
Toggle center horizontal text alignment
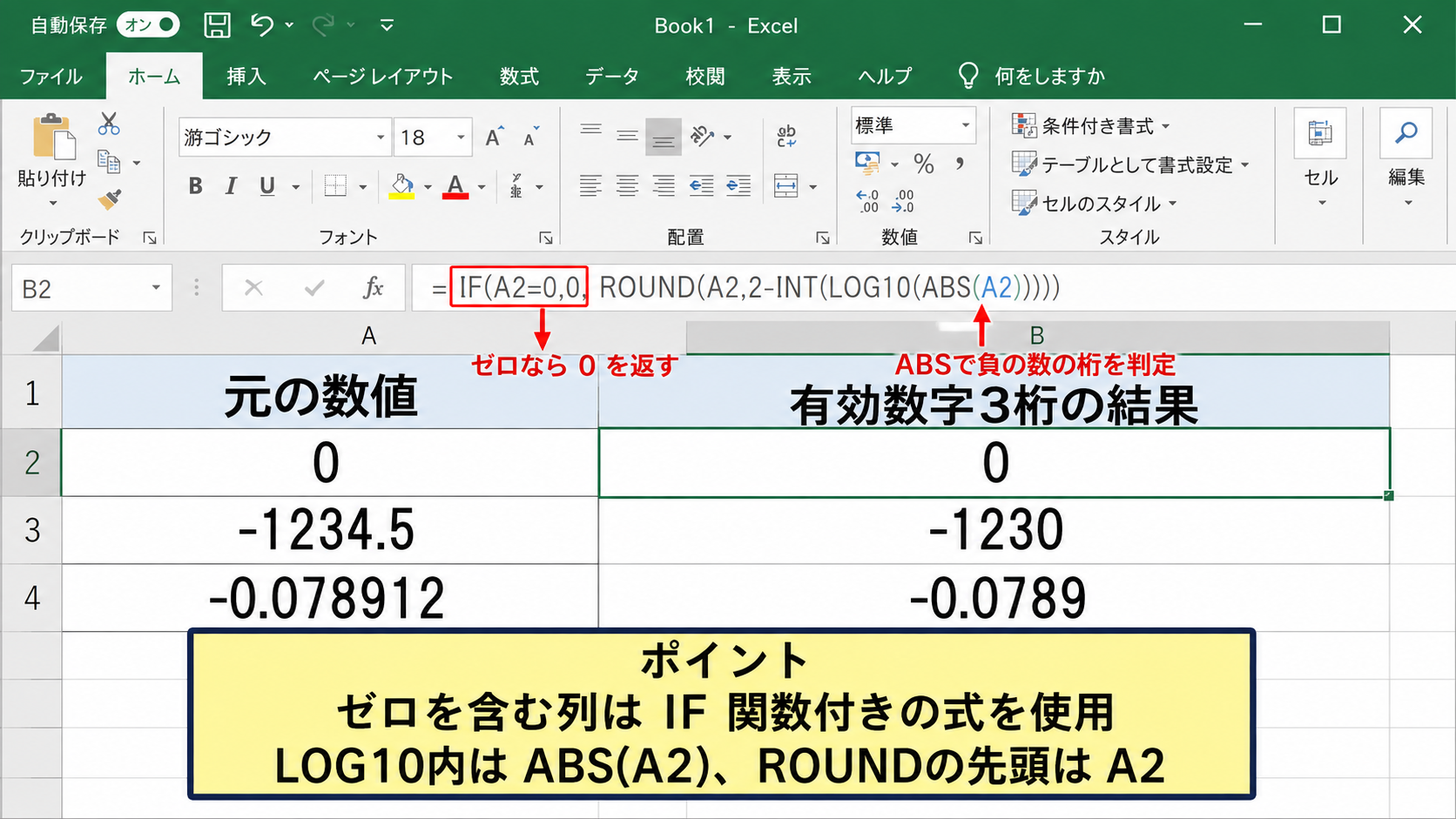pos(627,185)
